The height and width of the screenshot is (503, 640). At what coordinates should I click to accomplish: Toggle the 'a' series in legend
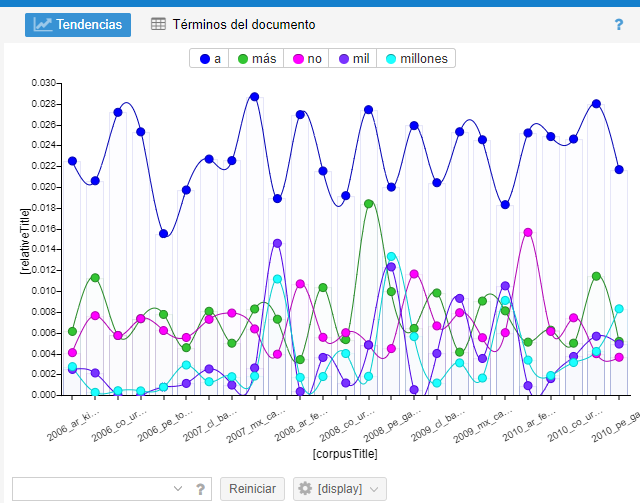210,59
